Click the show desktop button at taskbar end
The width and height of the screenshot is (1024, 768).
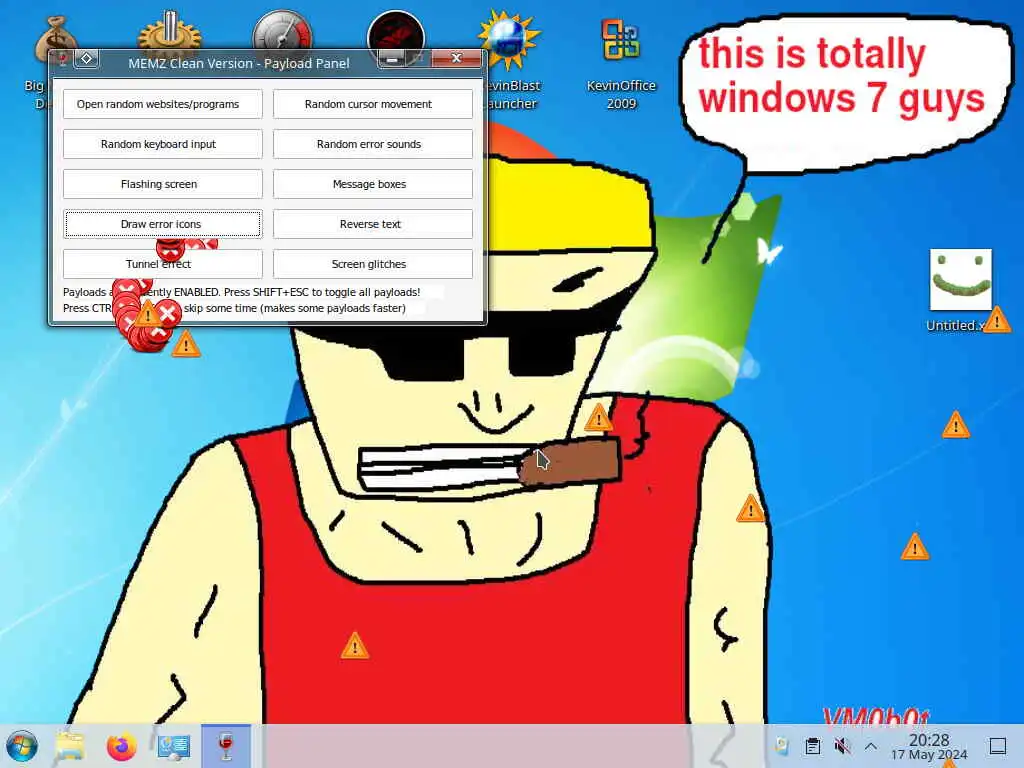tap(998, 746)
